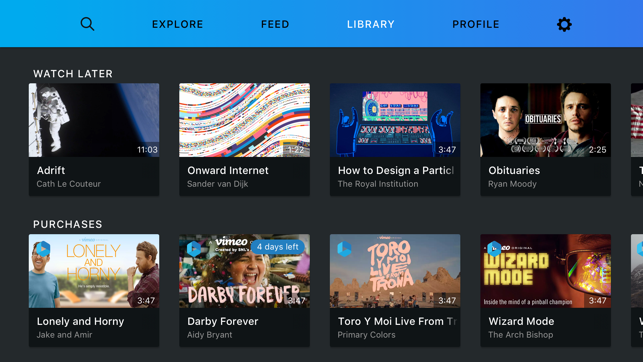Click creator name 'Aidy Bryant'
643x362 pixels.
click(x=210, y=335)
